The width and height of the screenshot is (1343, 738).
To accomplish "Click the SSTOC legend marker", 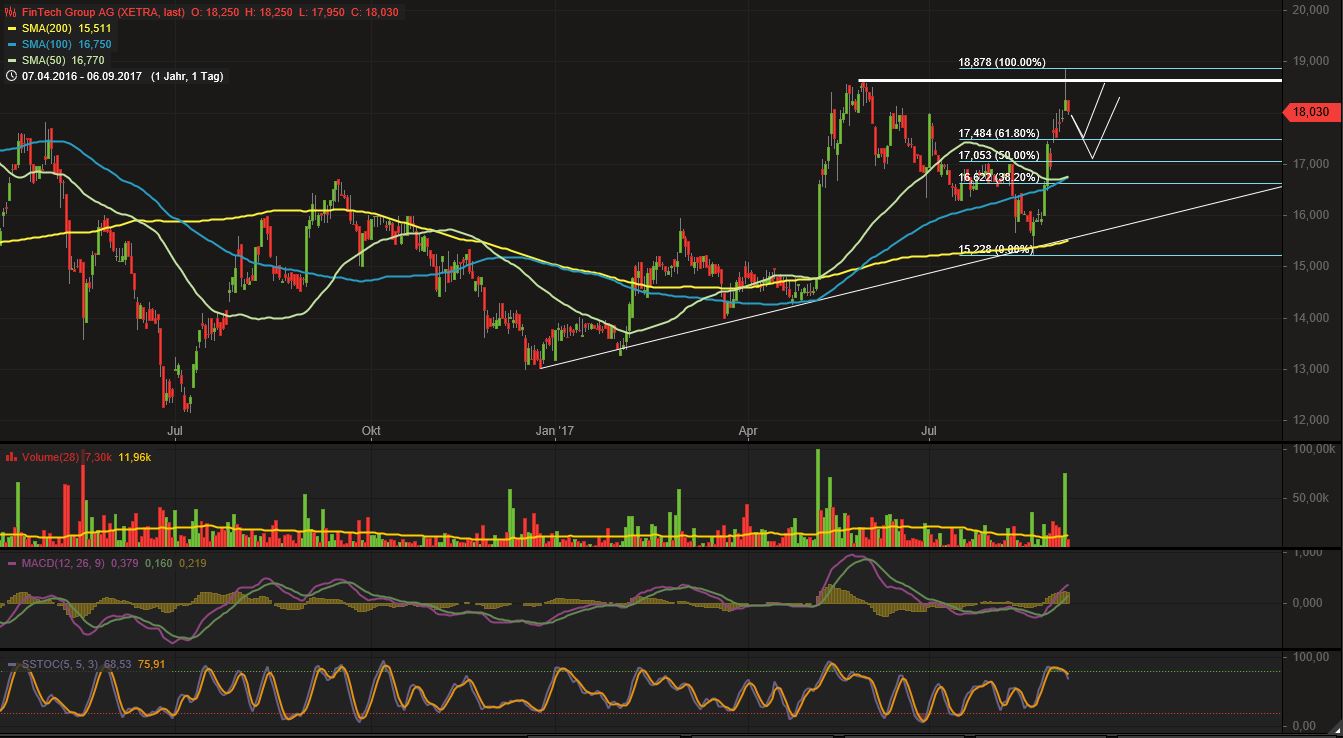I will (11, 664).
